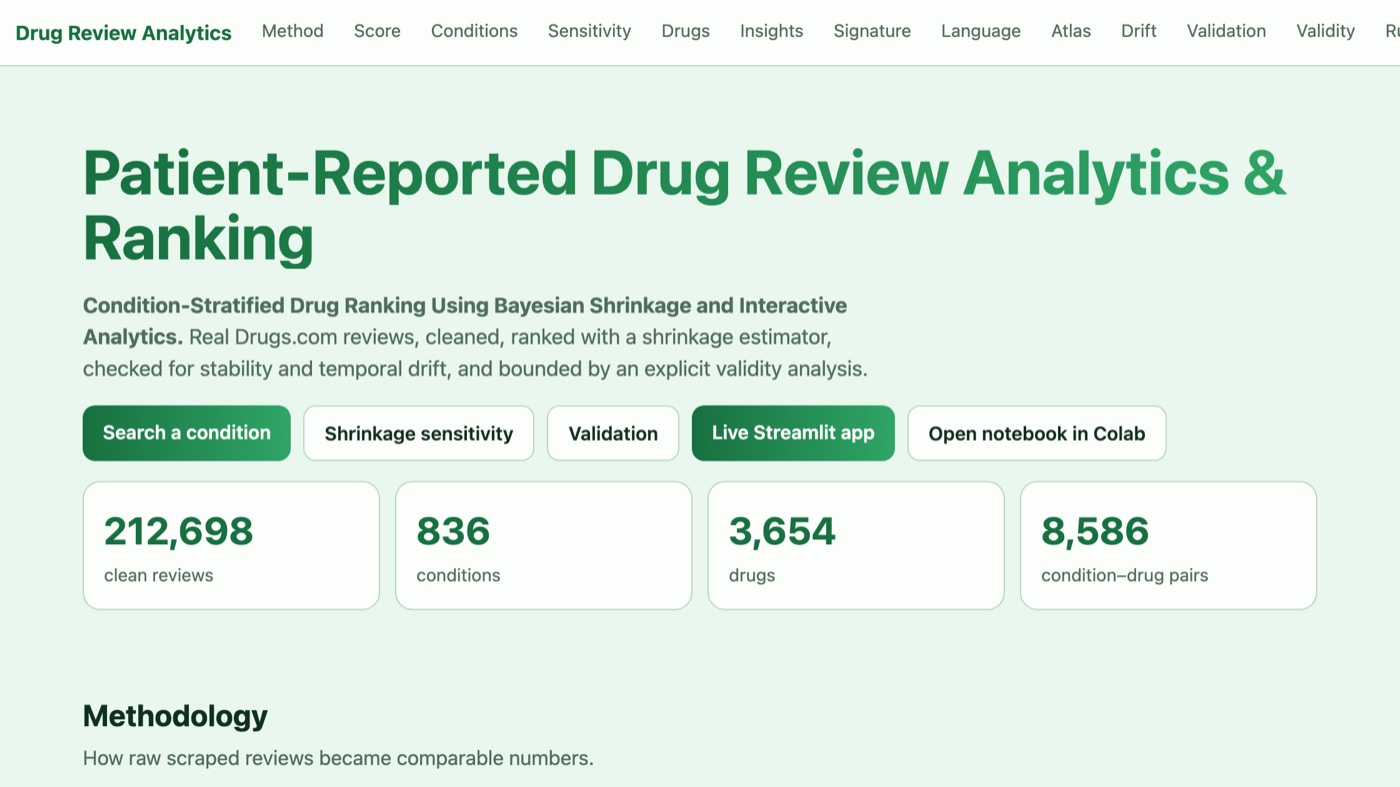
Task: Click the page title Patient-Reported Drug Review Analytics
Action: 684,205
